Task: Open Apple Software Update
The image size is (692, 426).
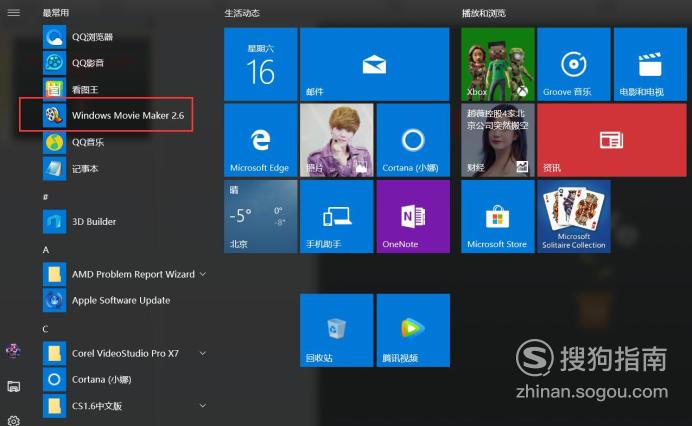Action: pyautogui.click(x=106, y=301)
